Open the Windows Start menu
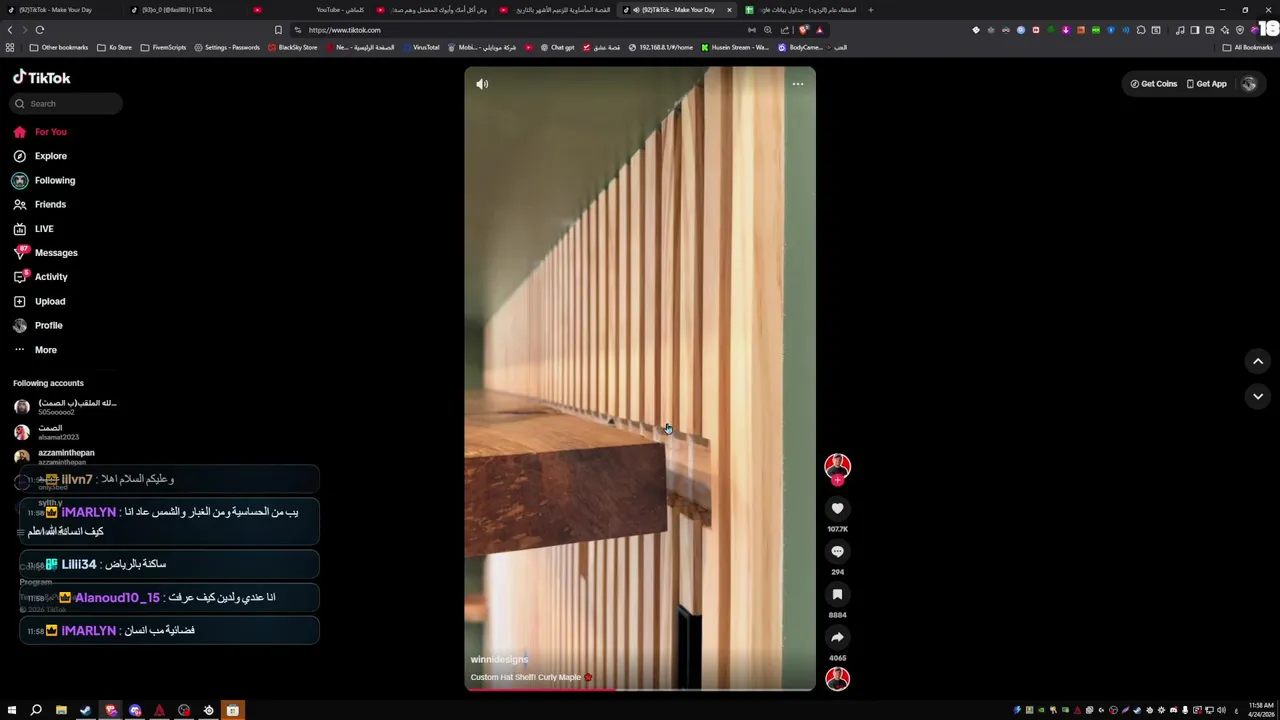Viewport: 1280px width, 720px height. (12, 710)
